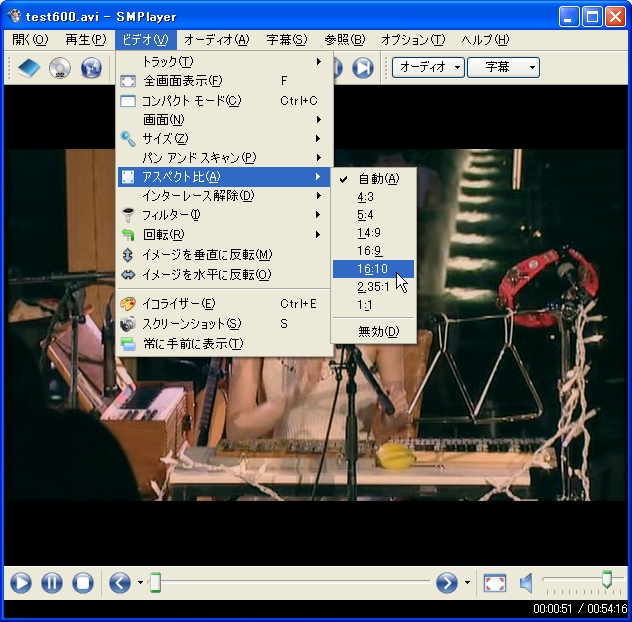Open オーディオ(A) menu in menu bar
632x622 pixels.
pos(216,40)
